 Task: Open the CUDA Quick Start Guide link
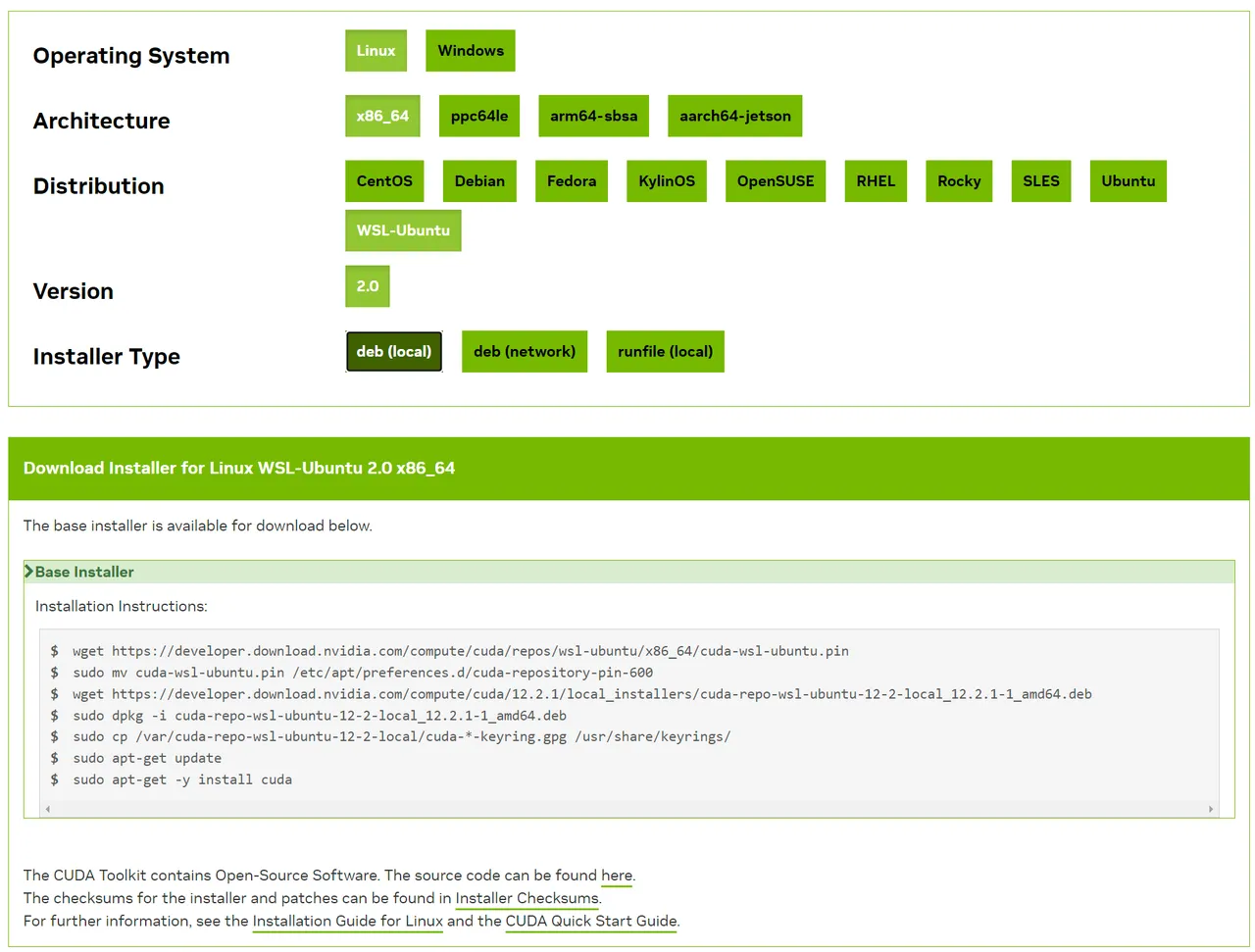(590, 922)
